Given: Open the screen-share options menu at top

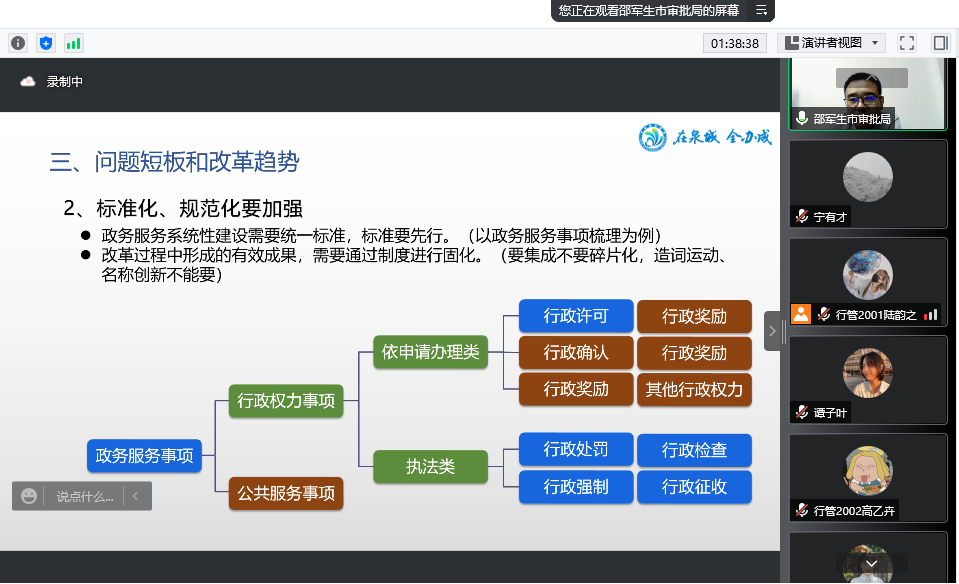Looking at the screenshot, I should tap(762, 10).
